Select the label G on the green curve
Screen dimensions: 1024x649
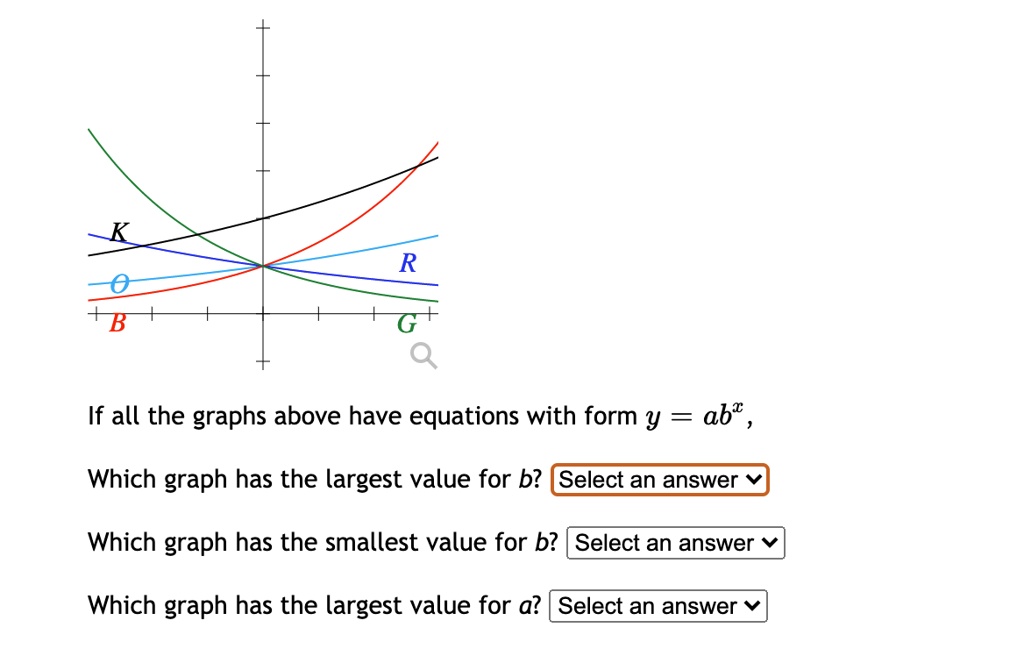click(406, 324)
